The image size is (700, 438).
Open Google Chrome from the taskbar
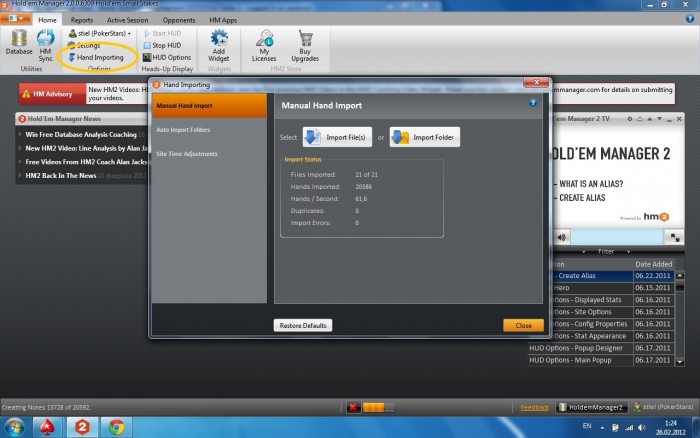click(116, 428)
